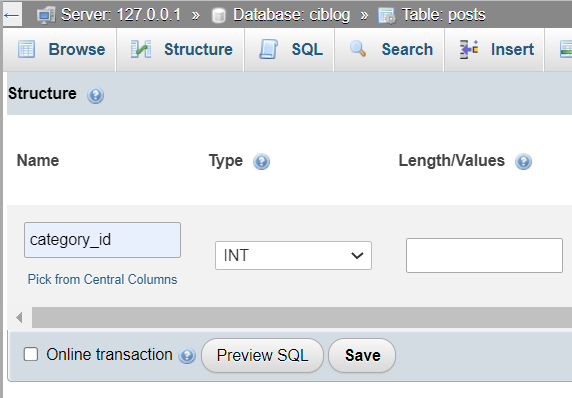Click the posts table icon in breadcrumb
Screen dimensions: 572x398
[387, 16]
